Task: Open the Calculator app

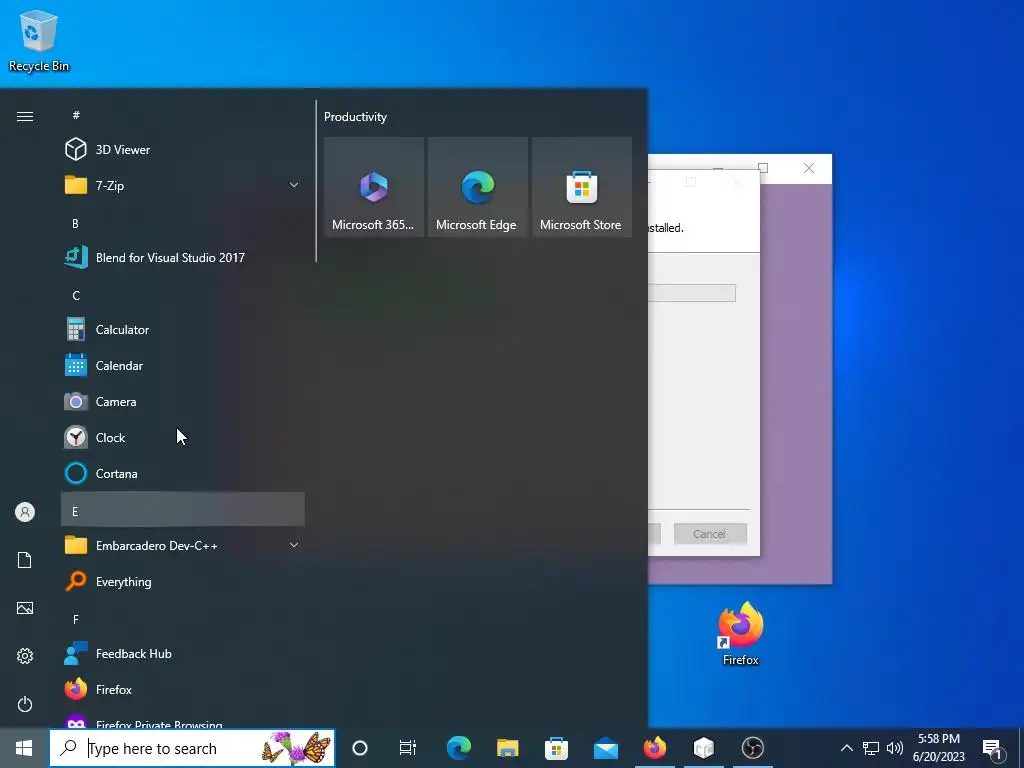Action: 183,329
